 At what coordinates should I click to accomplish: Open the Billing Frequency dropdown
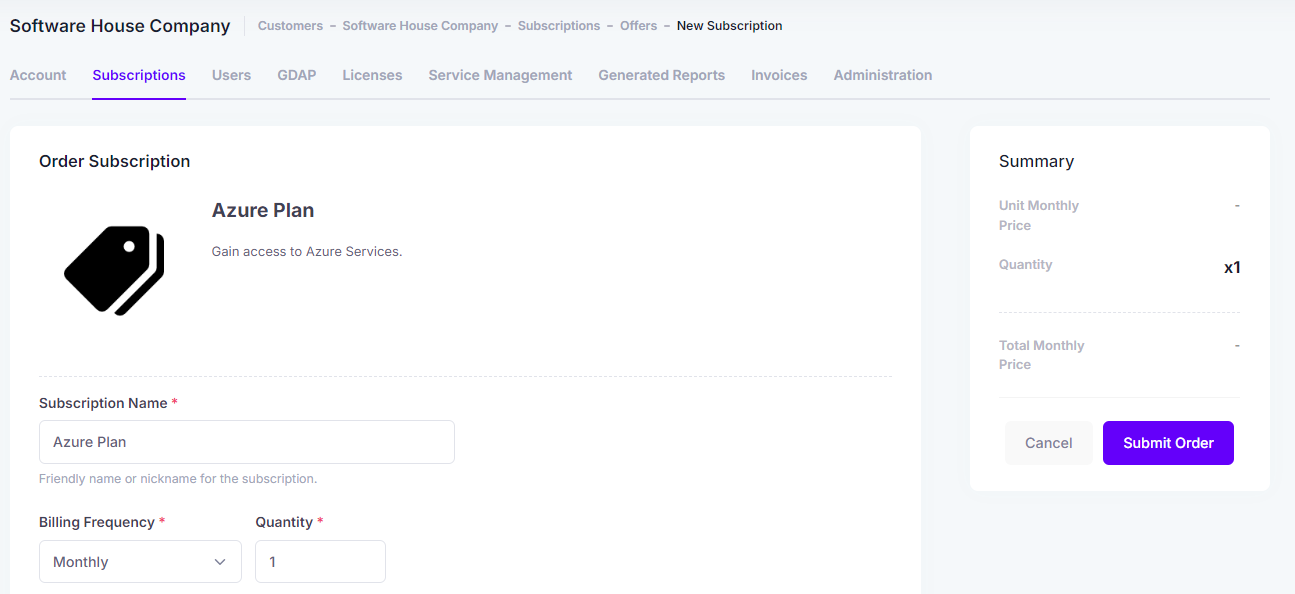pos(140,562)
